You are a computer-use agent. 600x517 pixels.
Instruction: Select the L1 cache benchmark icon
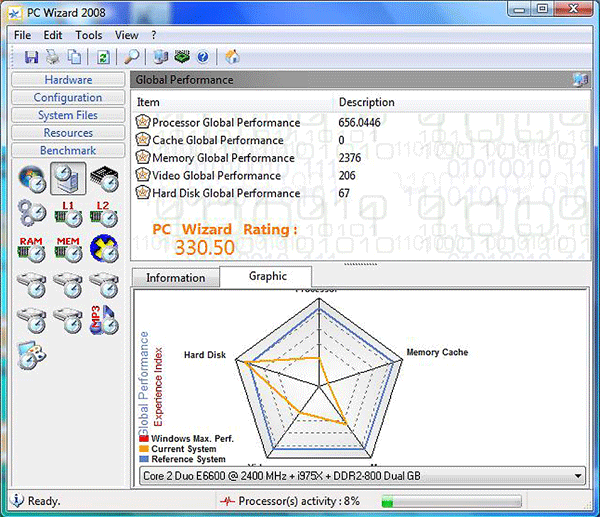pos(68,214)
